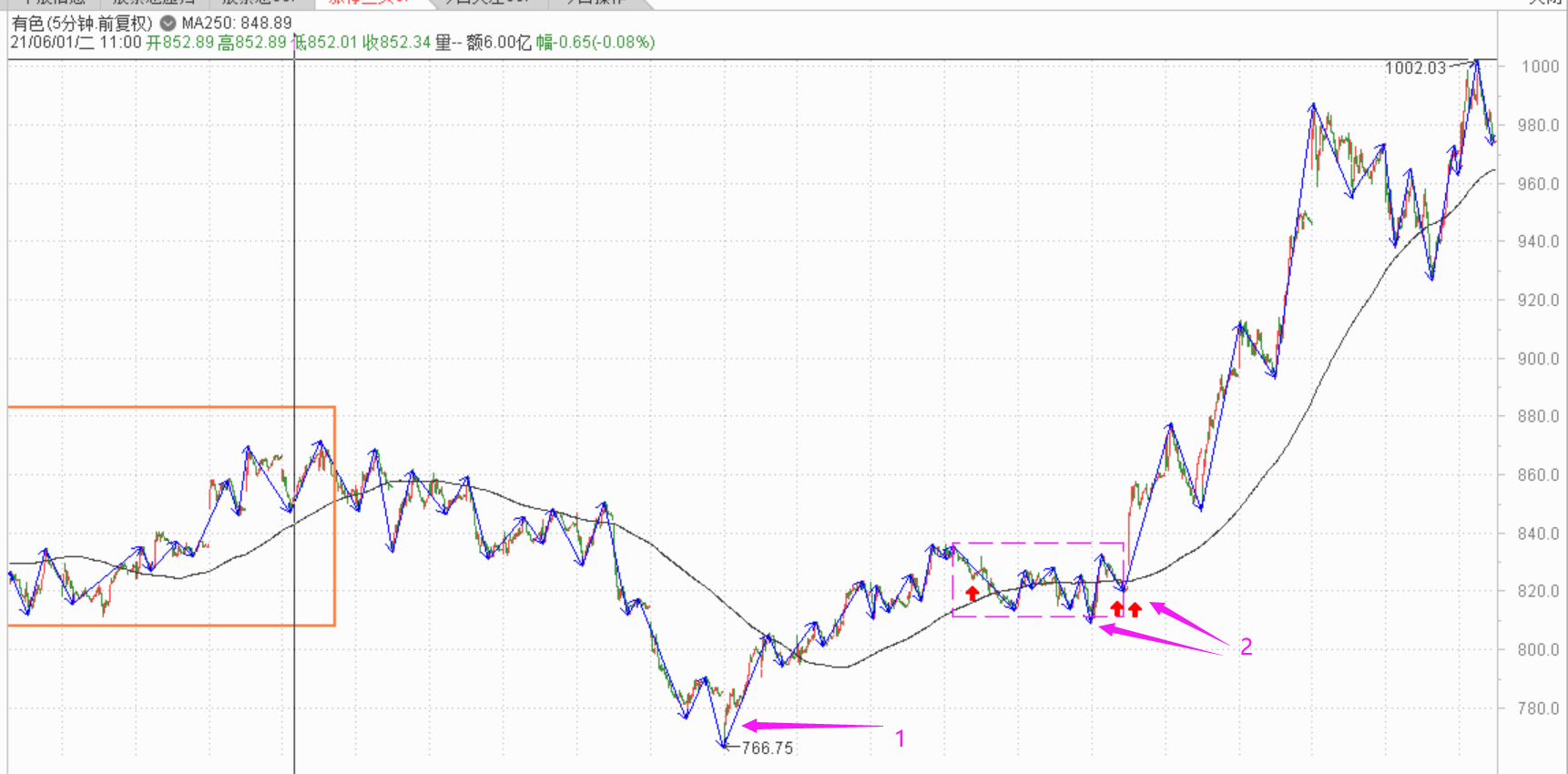Open the indicator dropdown beside the chart title
This screenshot has height=774, width=1568.
pyautogui.click(x=168, y=24)
